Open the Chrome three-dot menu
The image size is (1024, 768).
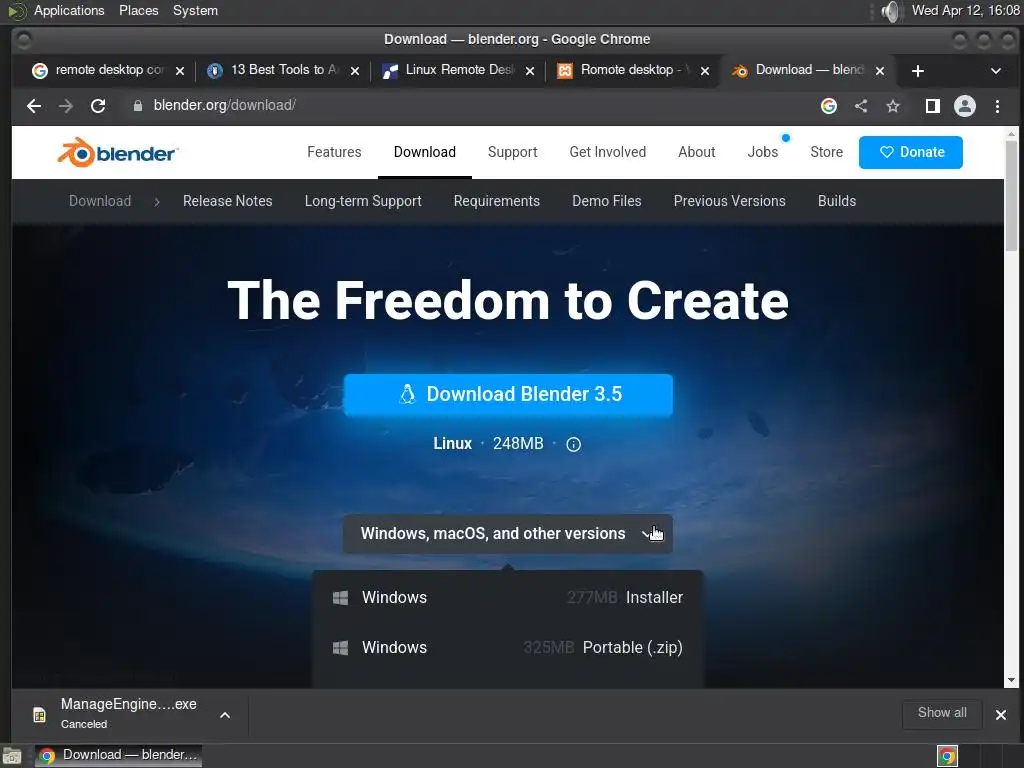click(997, 106)
